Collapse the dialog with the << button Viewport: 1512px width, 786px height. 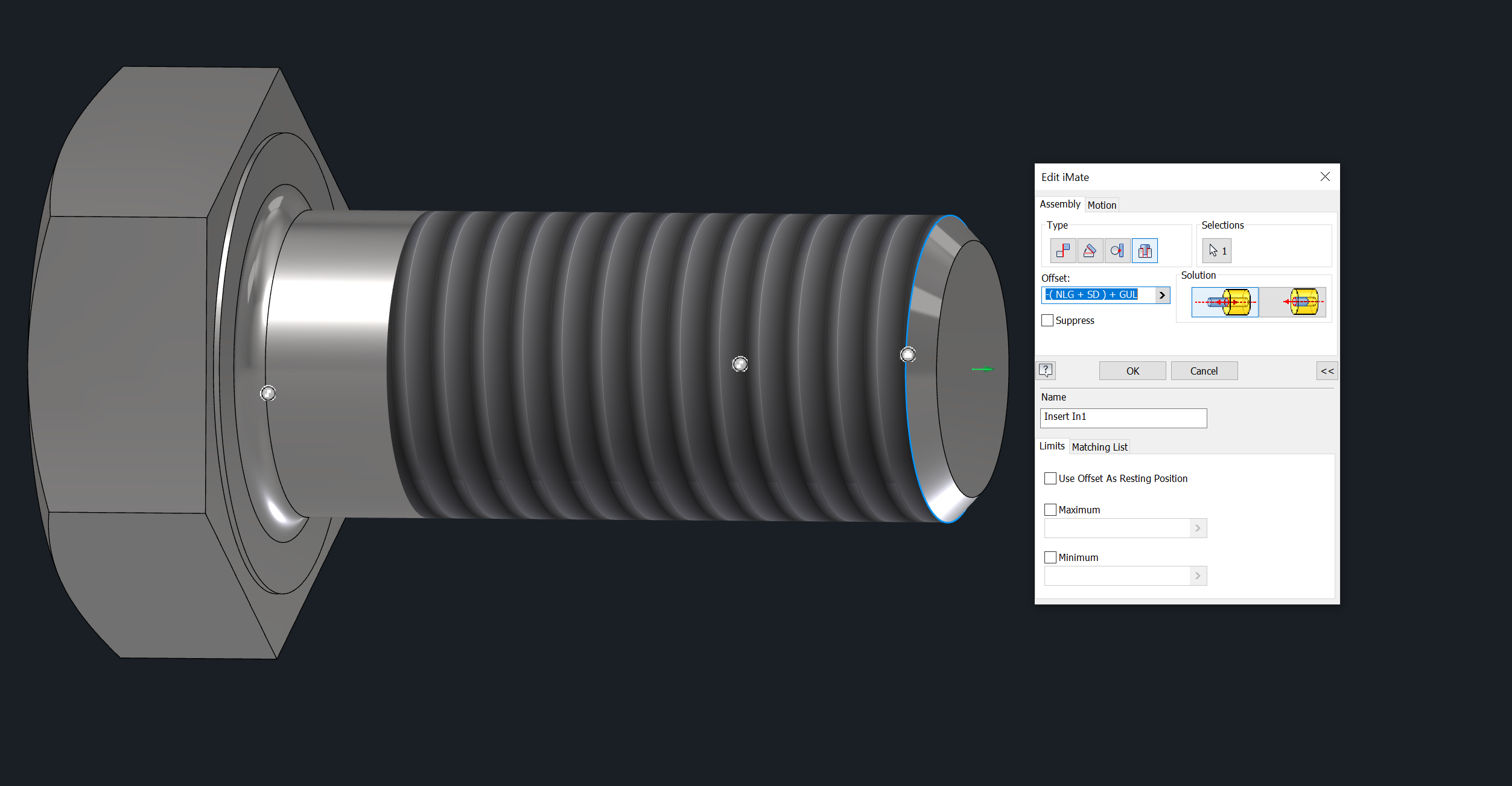point(1327,371)
